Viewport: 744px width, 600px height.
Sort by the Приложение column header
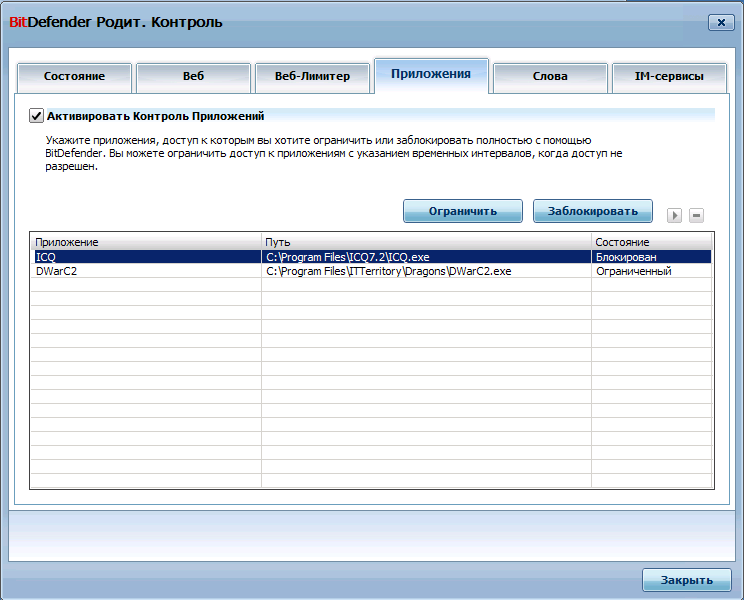click(146, 242)
